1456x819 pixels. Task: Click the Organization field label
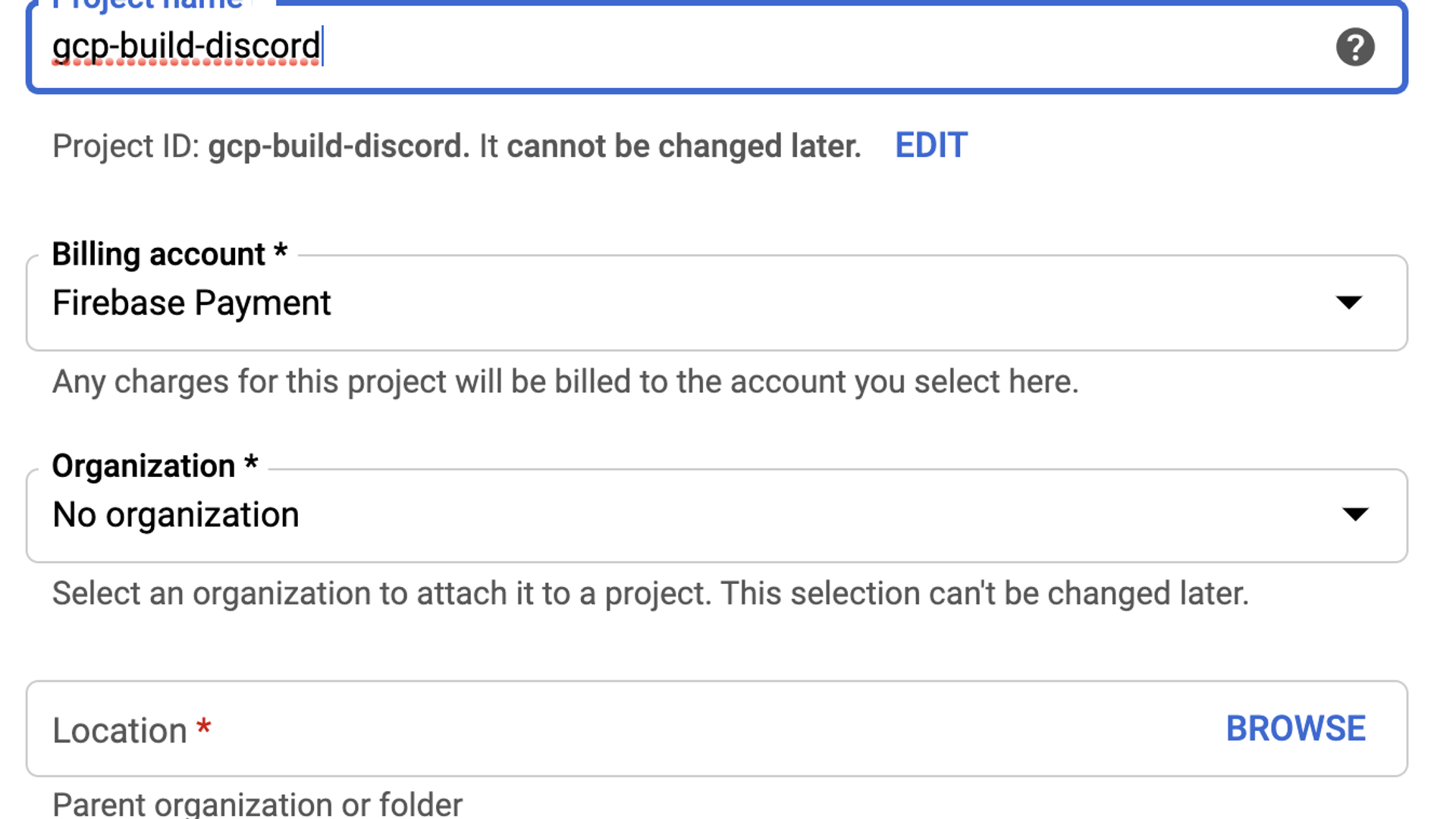coord(143,466)
